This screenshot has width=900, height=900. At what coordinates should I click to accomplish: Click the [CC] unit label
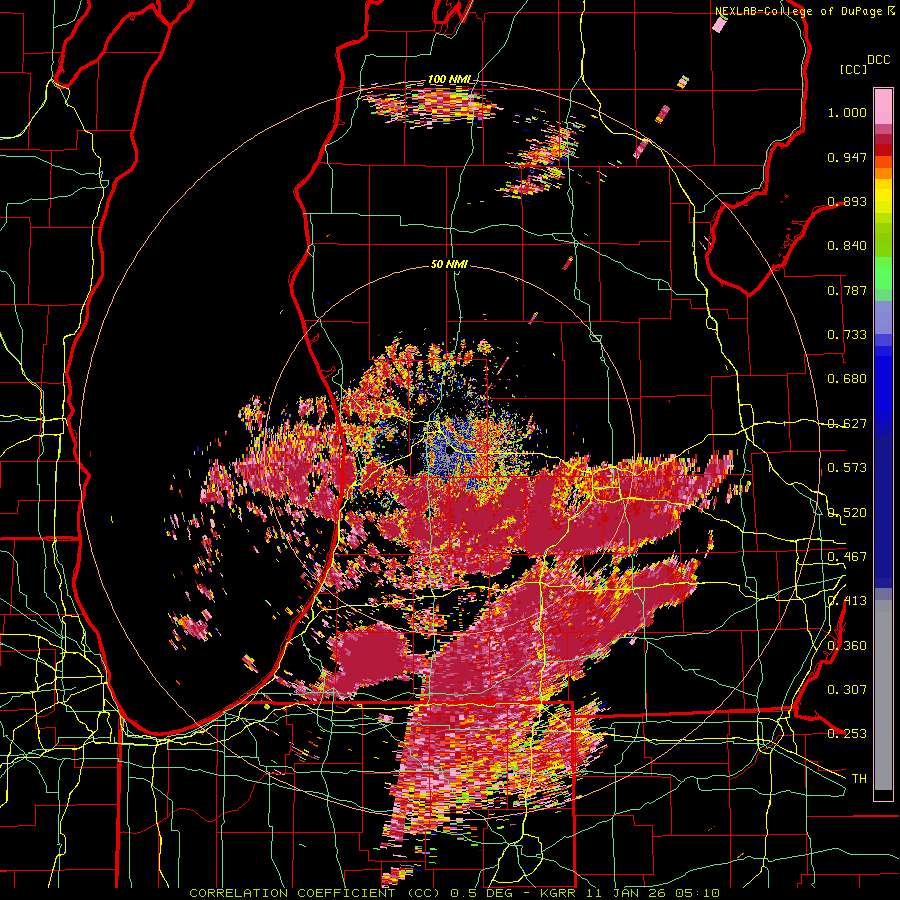tap(854, 69)
